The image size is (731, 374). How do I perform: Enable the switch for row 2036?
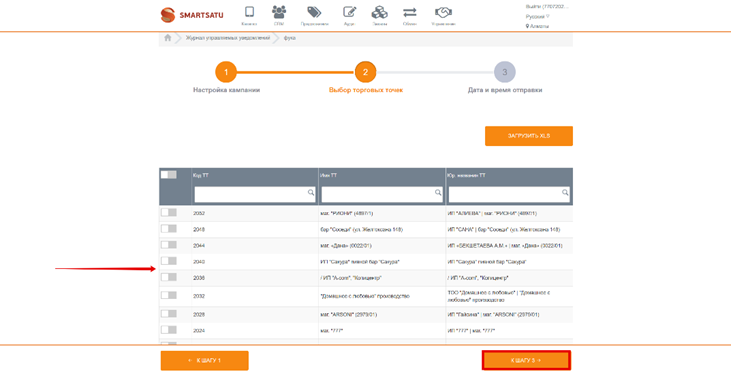(x=169, y=277)
